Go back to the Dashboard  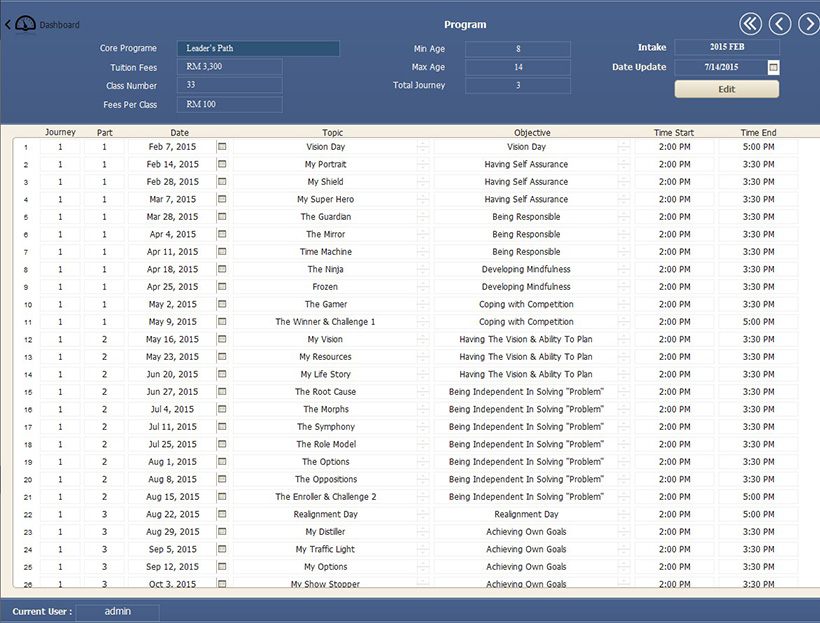[x=42, y=24]
